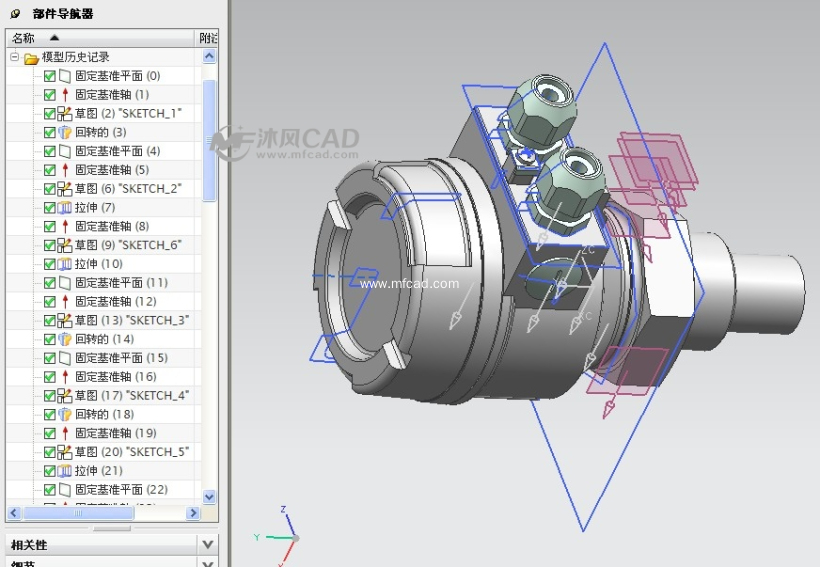Click the horizontal scrollbar thumb in navigator

78,513
